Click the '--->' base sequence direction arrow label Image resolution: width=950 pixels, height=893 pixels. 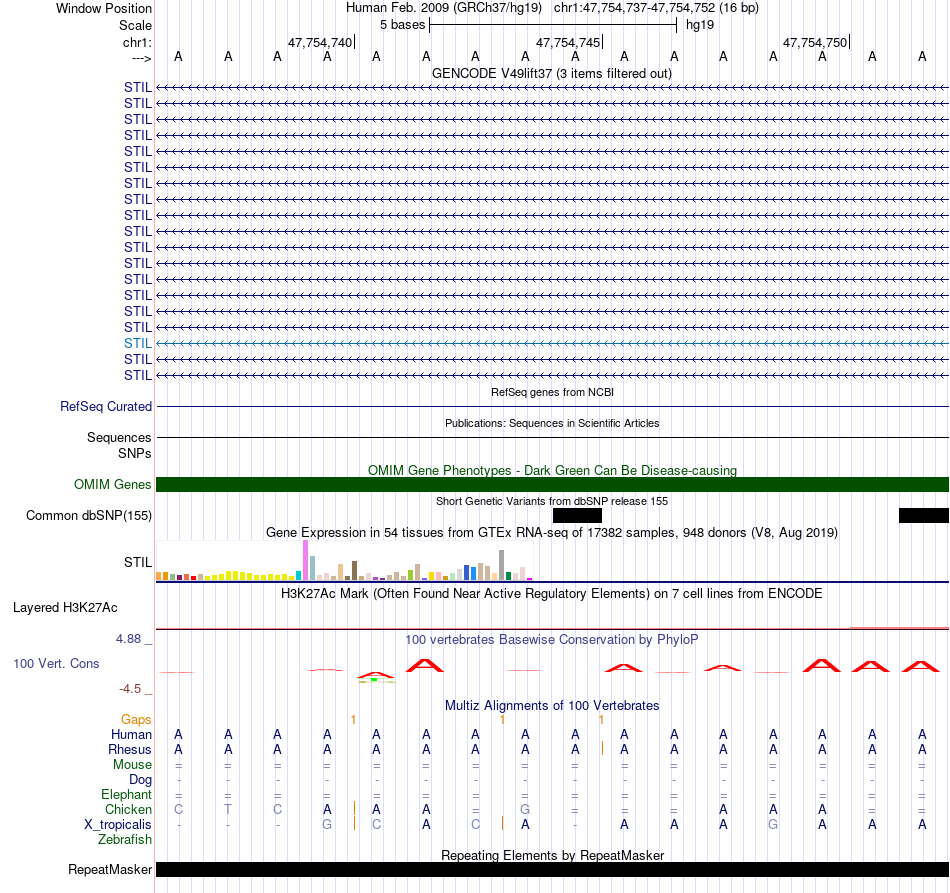point(141,58)
